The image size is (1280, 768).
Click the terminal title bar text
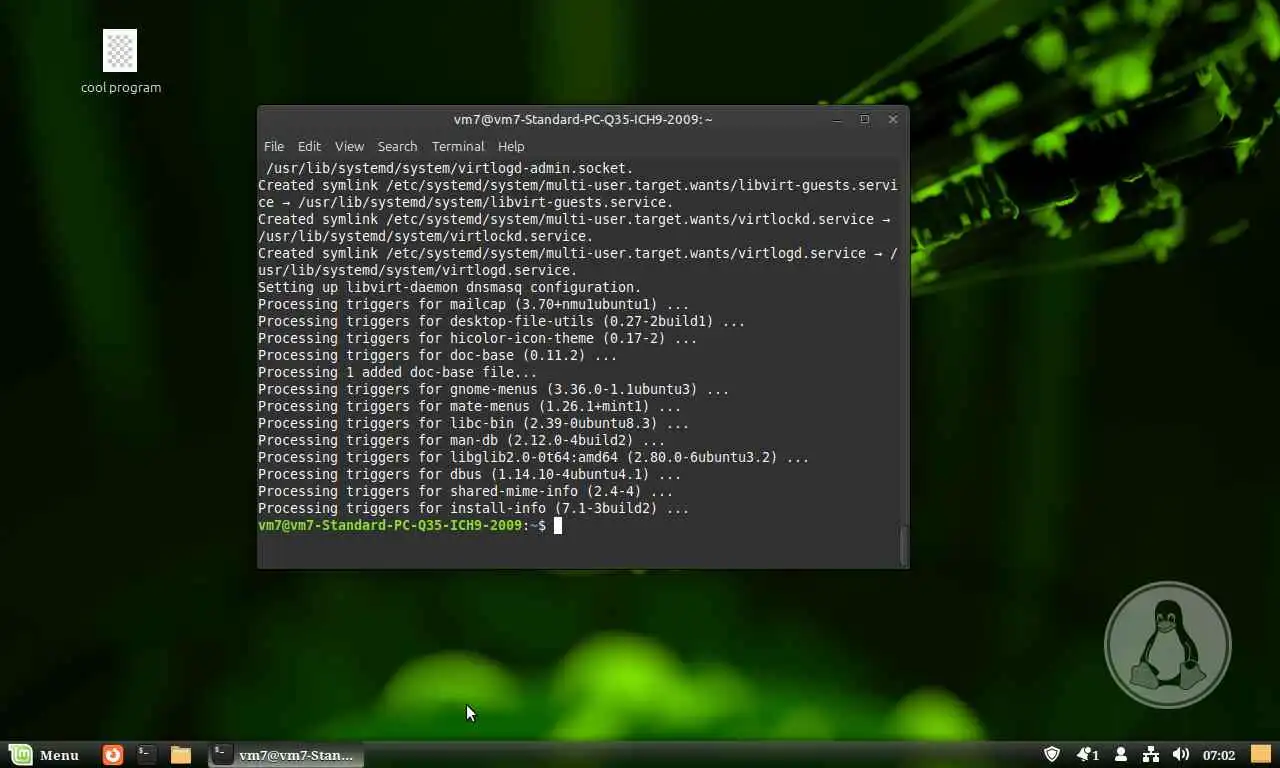pos(583,119)
